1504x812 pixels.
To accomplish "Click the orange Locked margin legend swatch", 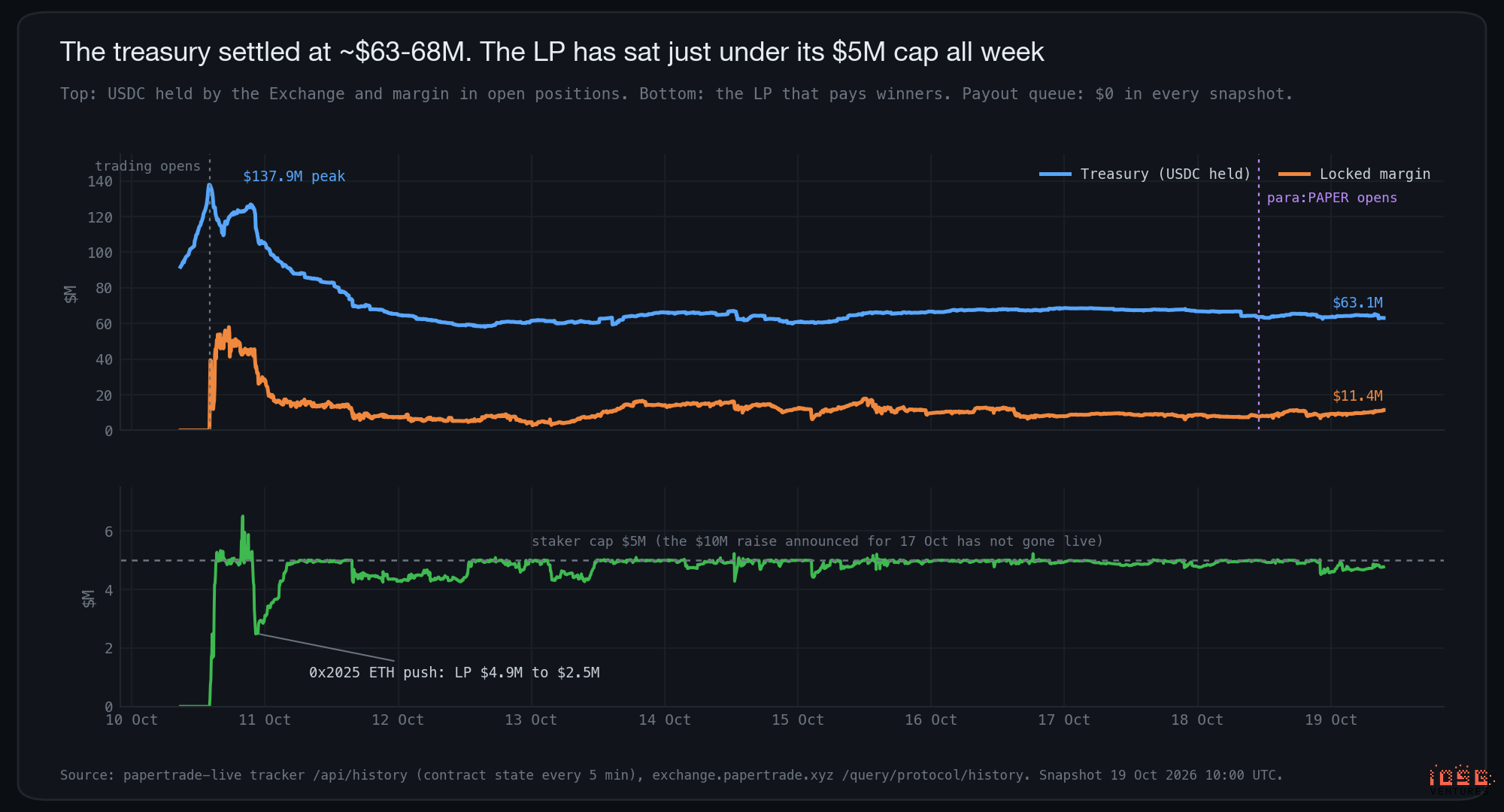I will (1294, 174).
